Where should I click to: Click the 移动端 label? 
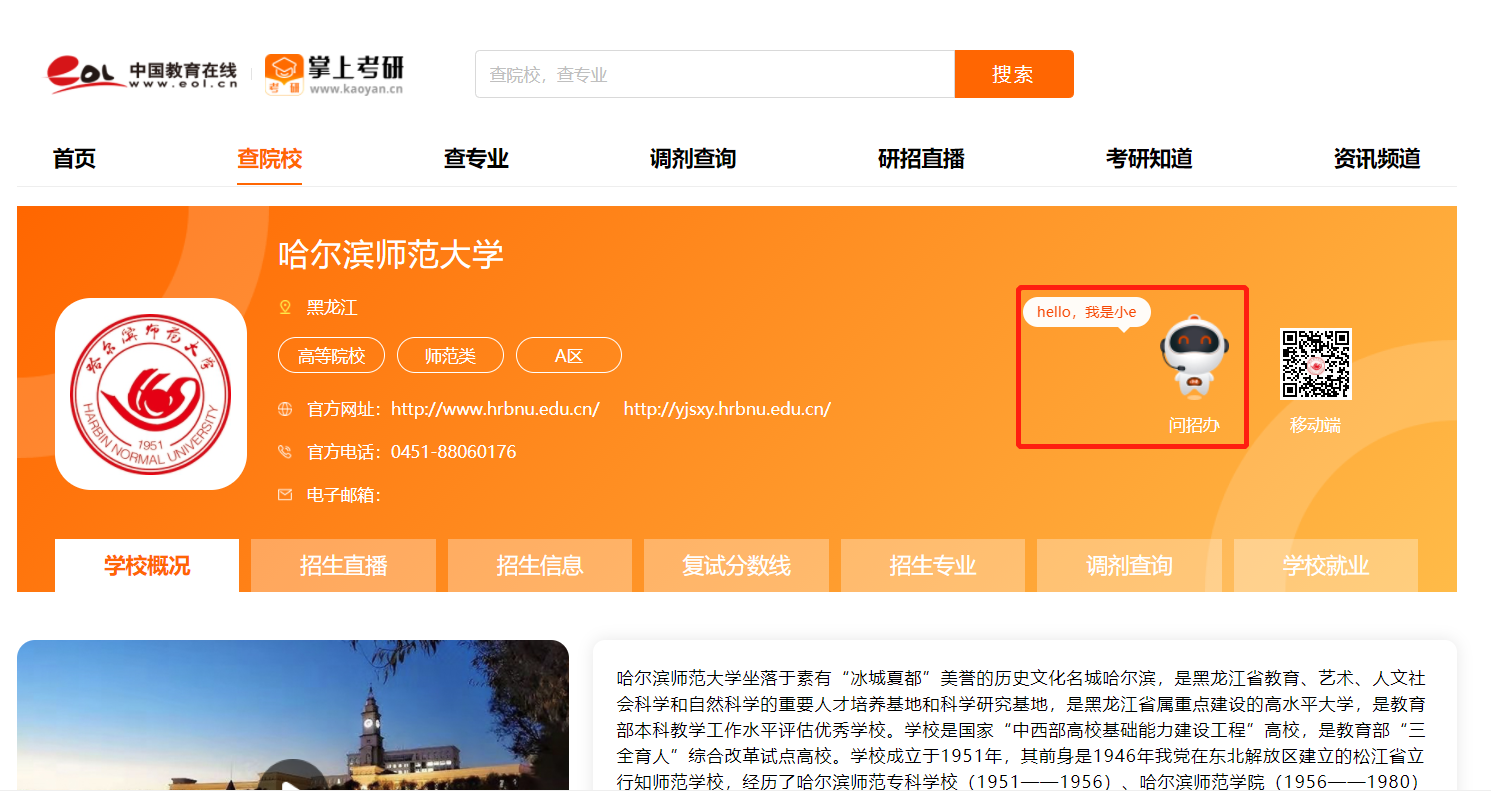(x=1315, y=425)
